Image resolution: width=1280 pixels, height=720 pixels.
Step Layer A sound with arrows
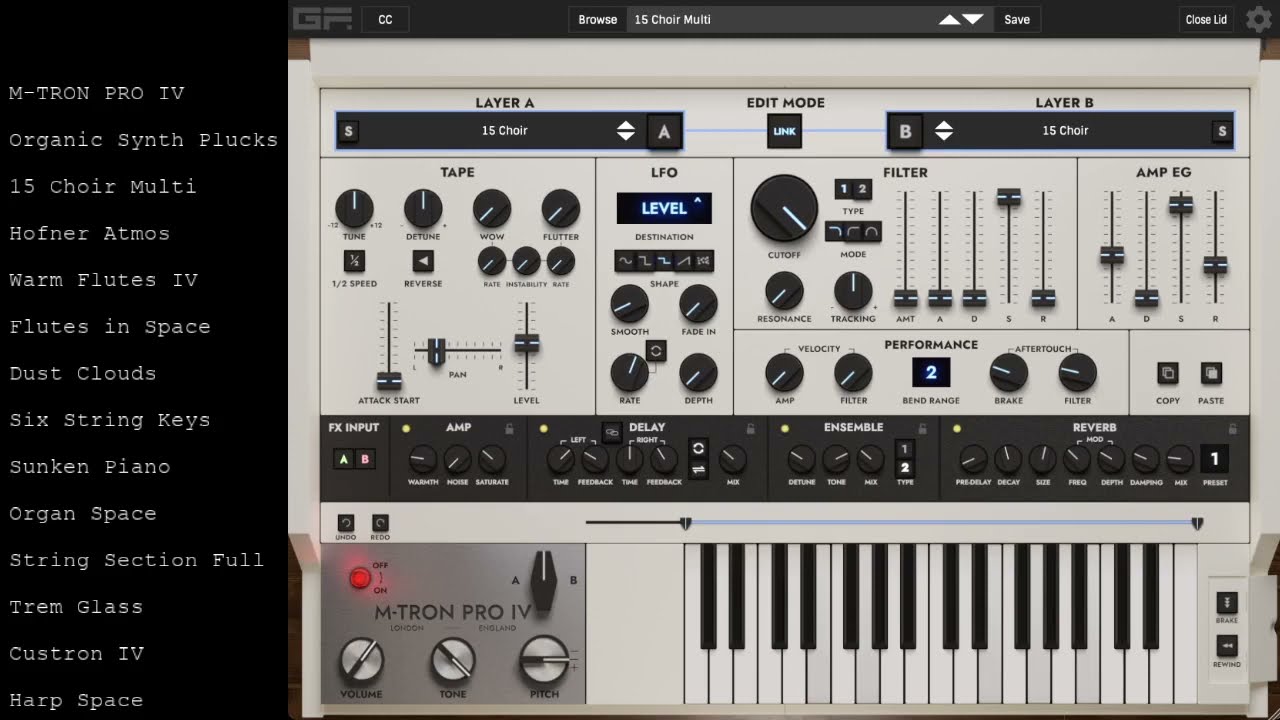coord(625,131)
